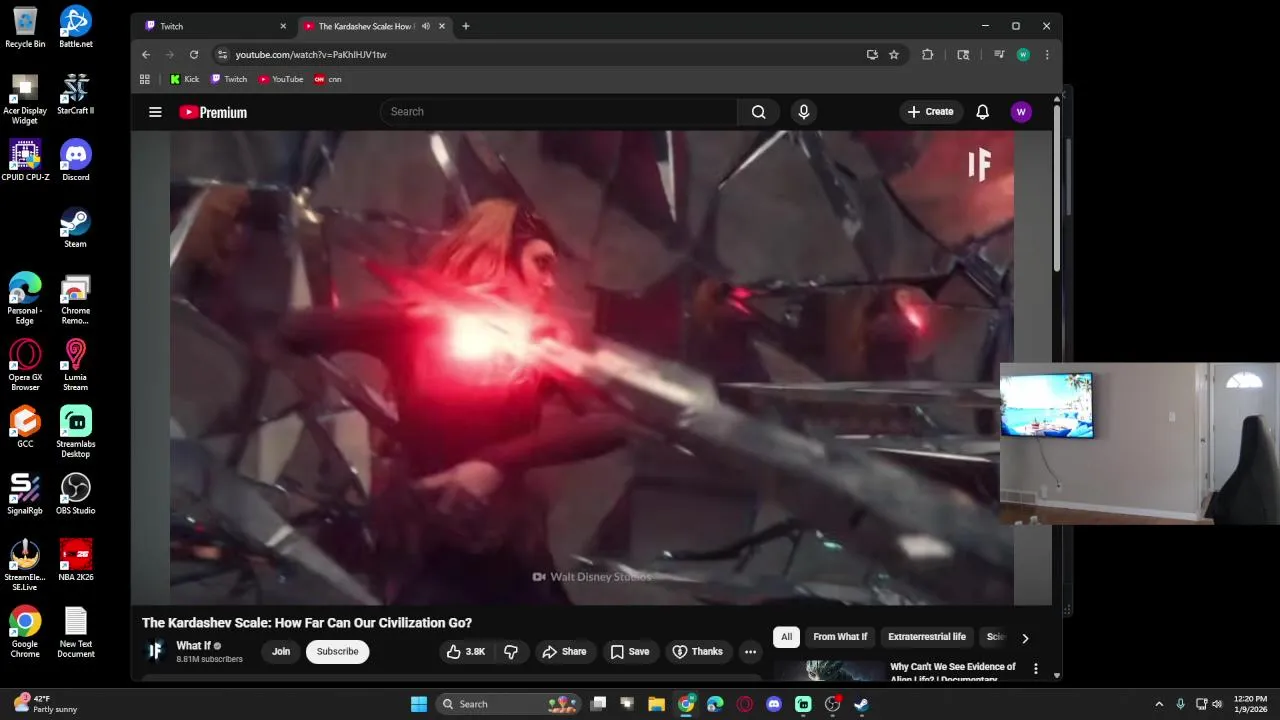Open the Chrome apps grid in bookmarks bar
1280x720 pixels.
pyautogui.click(x=145, y=79)
